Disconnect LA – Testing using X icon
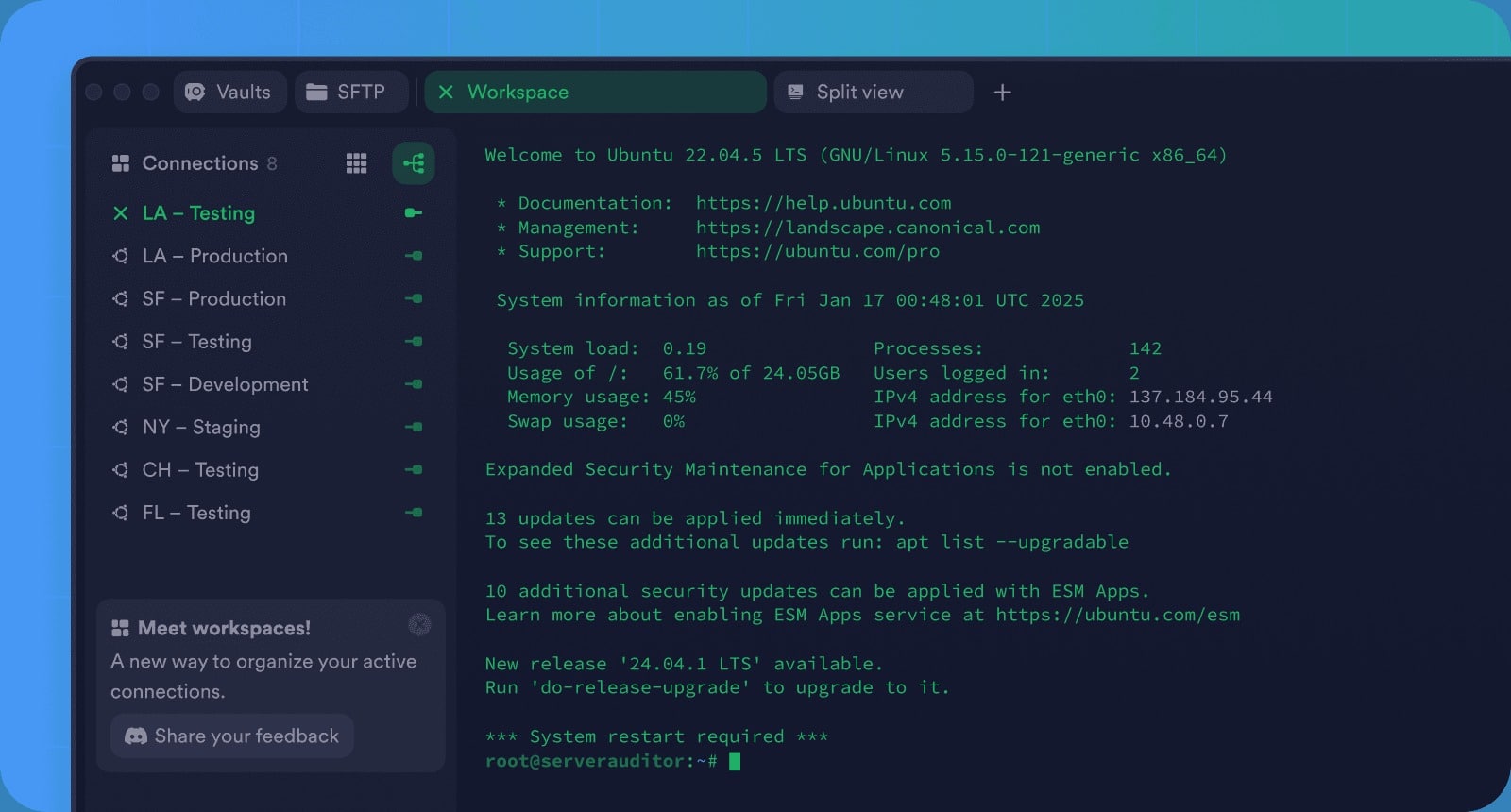Image resolution: width=1511 pixels, height=812 pixels. pyautogui.click(x=120, y=213)
